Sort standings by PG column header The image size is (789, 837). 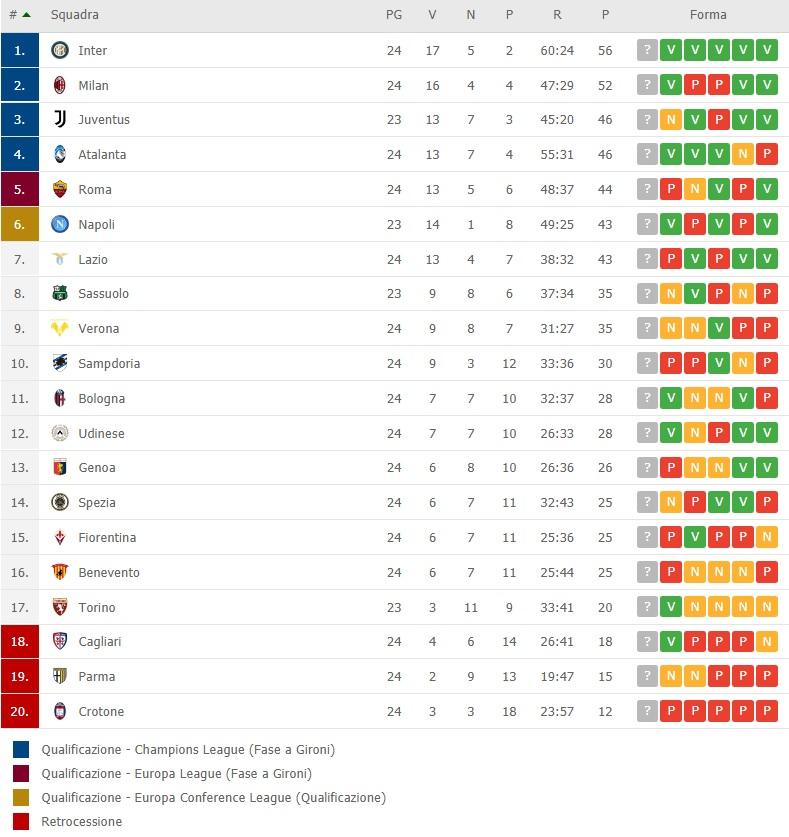pos(394,15)
